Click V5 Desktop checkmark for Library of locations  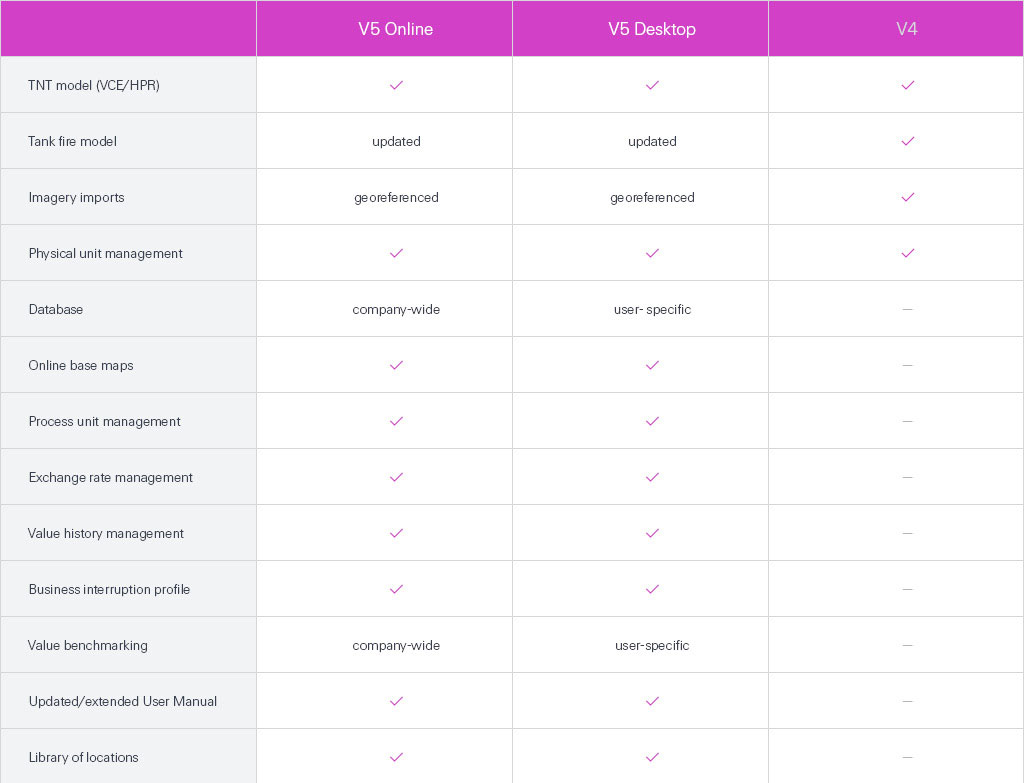point(652,757)
